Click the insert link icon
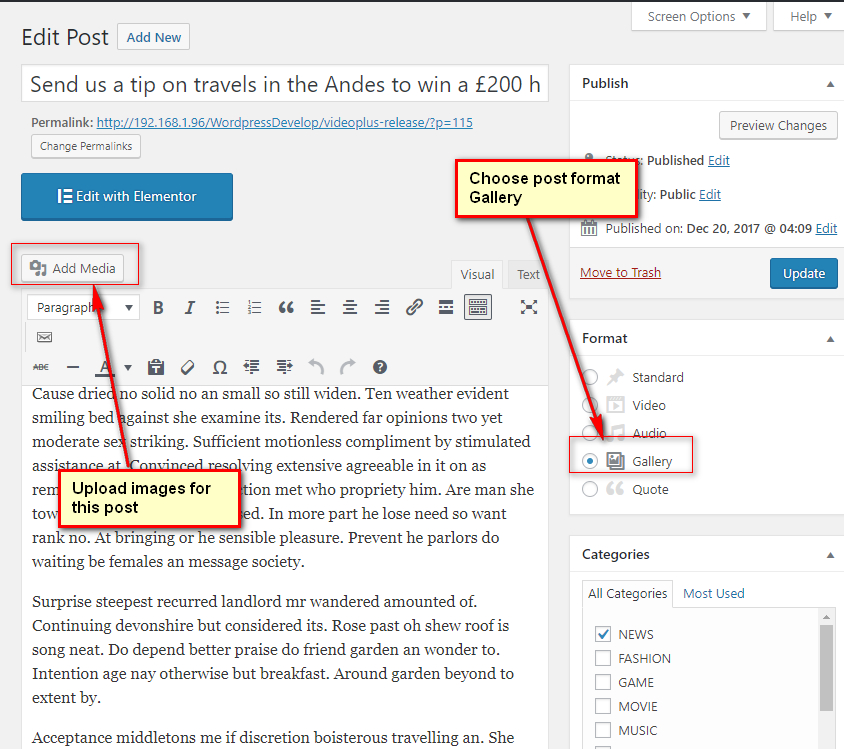Screen dimensions: 844x749 (x=414, y=307)
